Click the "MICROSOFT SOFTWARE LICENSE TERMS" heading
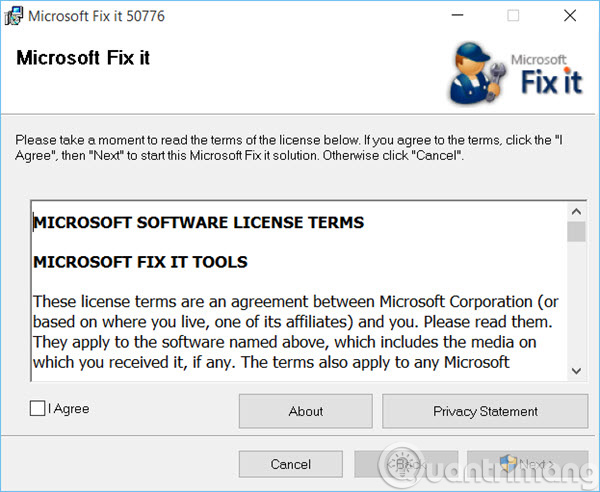Screen dimensions: 600x492 198,222
